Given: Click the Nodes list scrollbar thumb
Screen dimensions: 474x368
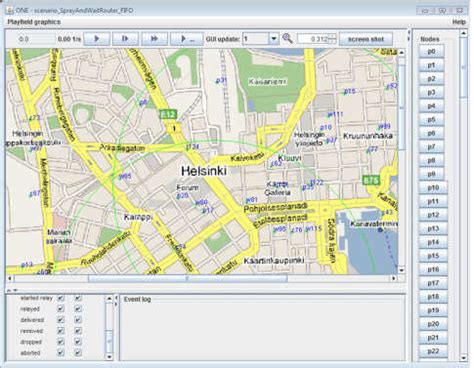Looking at the screenshot, I should (x=464, y=67).
